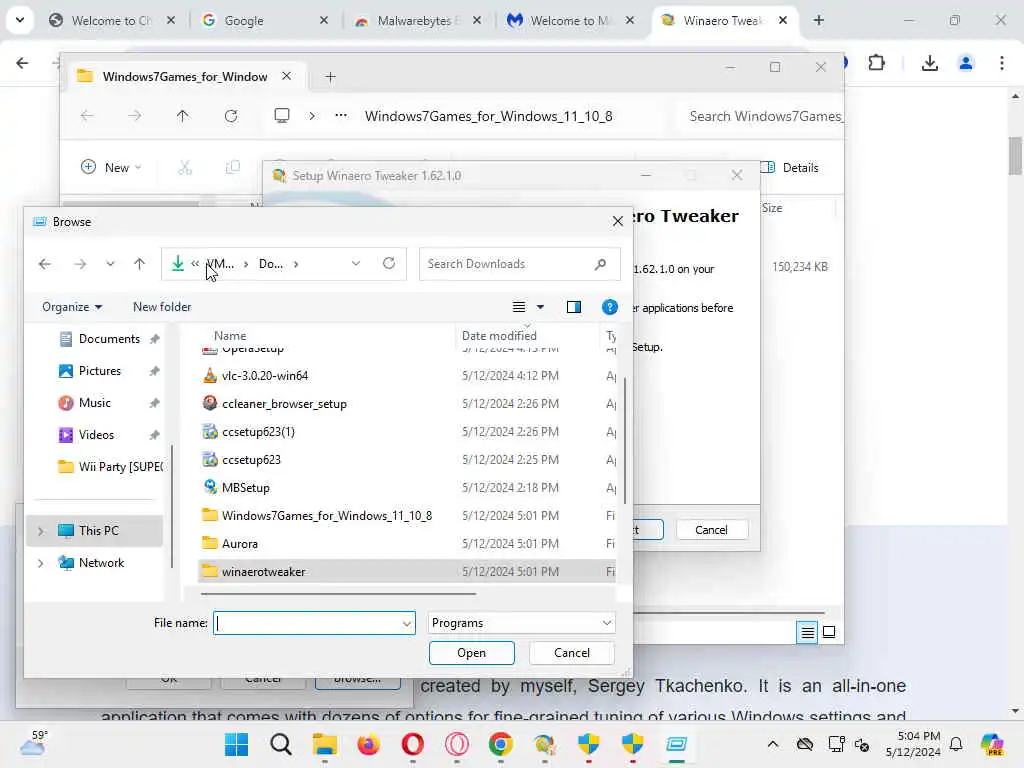Open the Organize menu
The image size is (1024, 768).
pos(72,307)
